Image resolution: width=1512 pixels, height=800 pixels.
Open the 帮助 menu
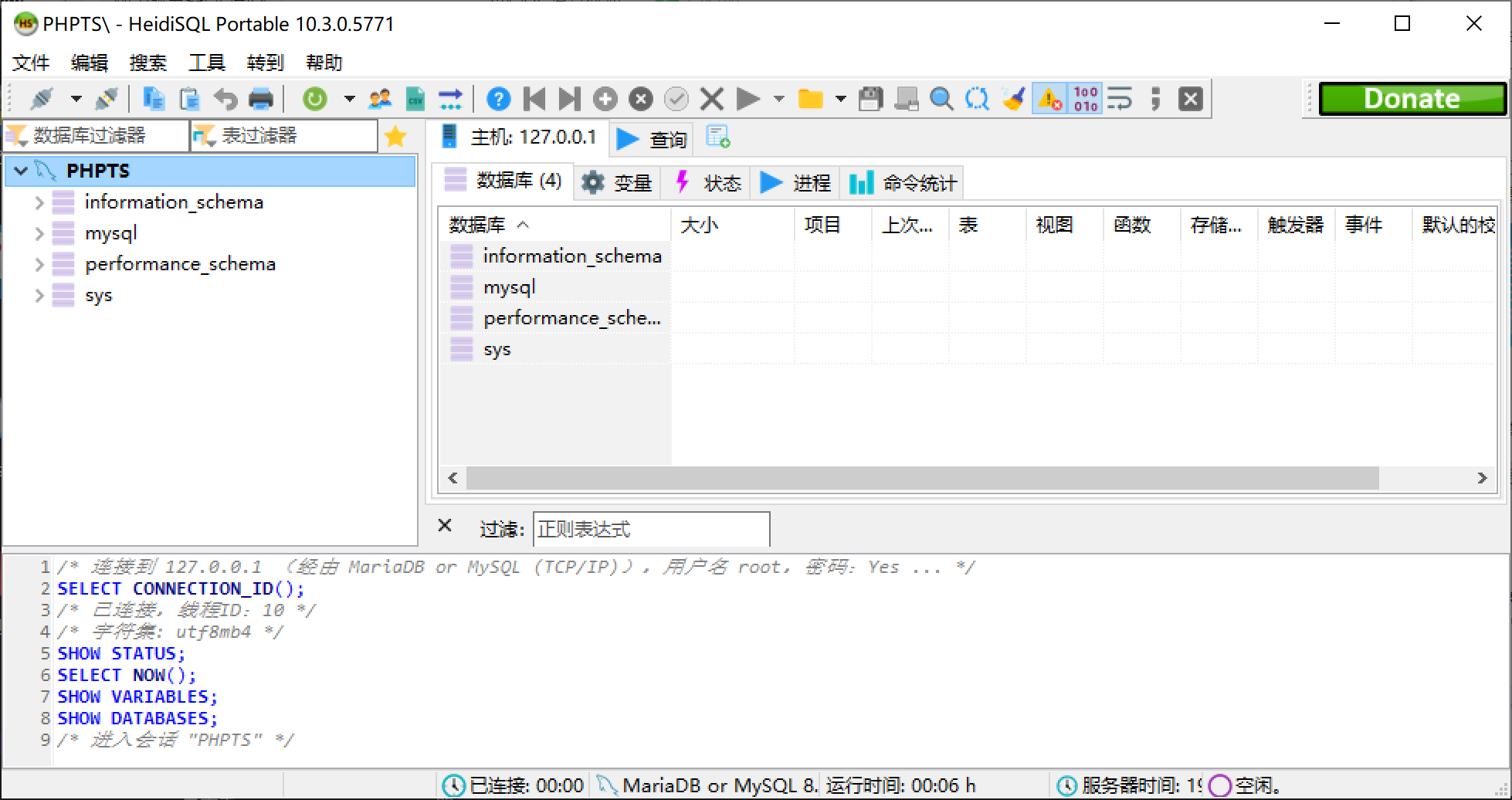coord(324,63)
